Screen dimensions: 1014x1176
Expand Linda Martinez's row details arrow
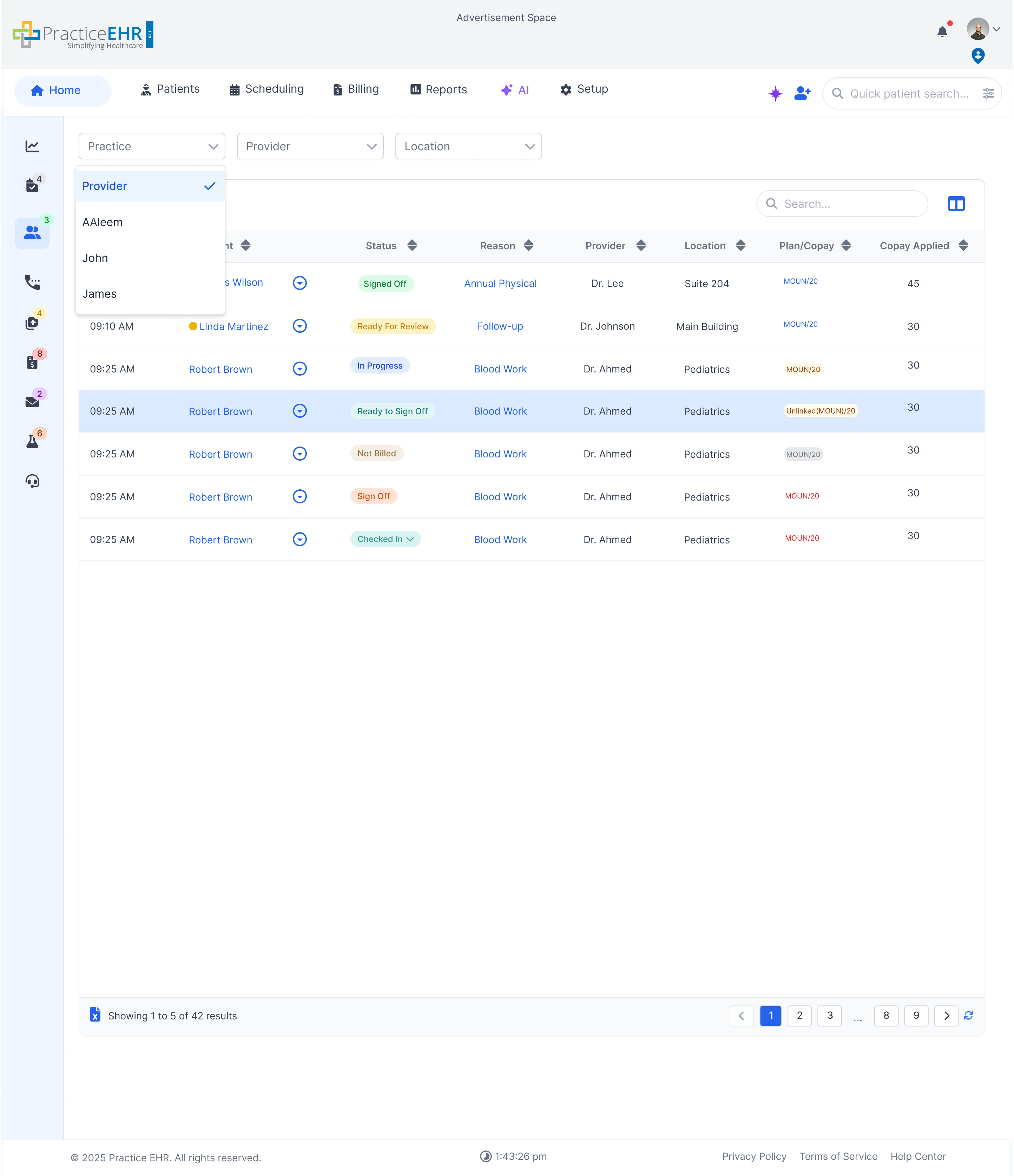[299, 326]
